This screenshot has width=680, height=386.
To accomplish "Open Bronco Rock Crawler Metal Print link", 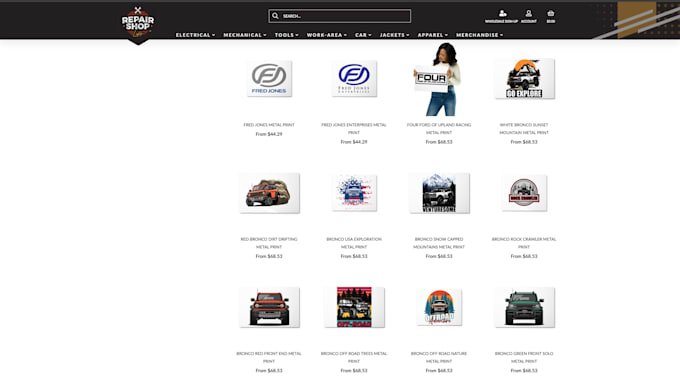I will [x=524, y=243].
